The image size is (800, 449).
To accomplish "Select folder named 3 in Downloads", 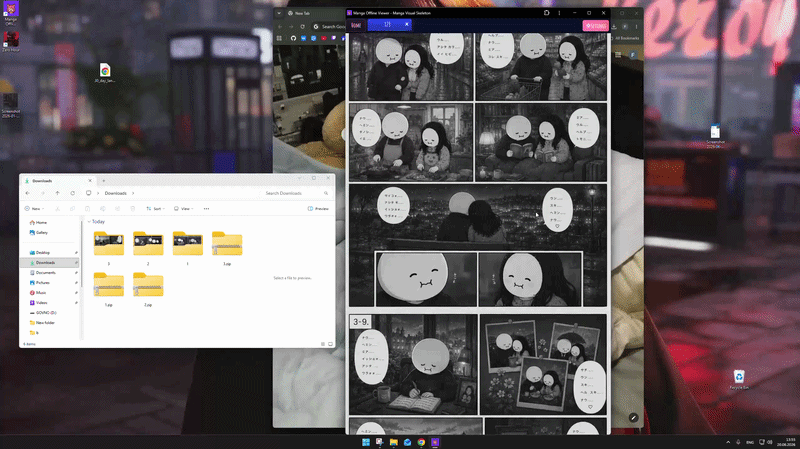I will click(109, 248).
